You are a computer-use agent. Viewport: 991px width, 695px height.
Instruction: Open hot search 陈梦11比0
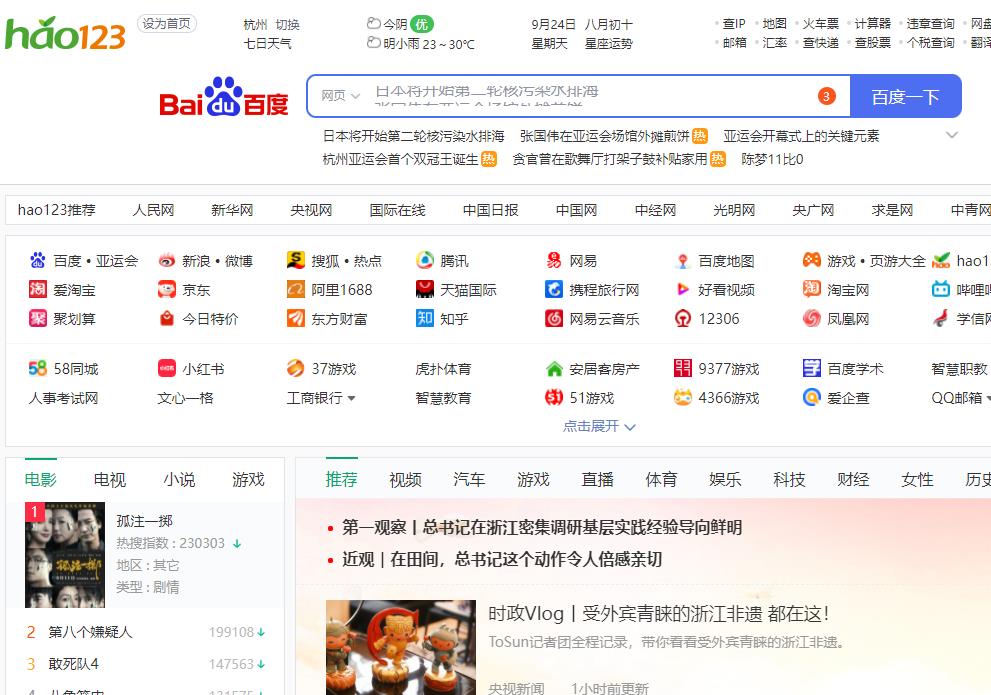coord(772,159)
